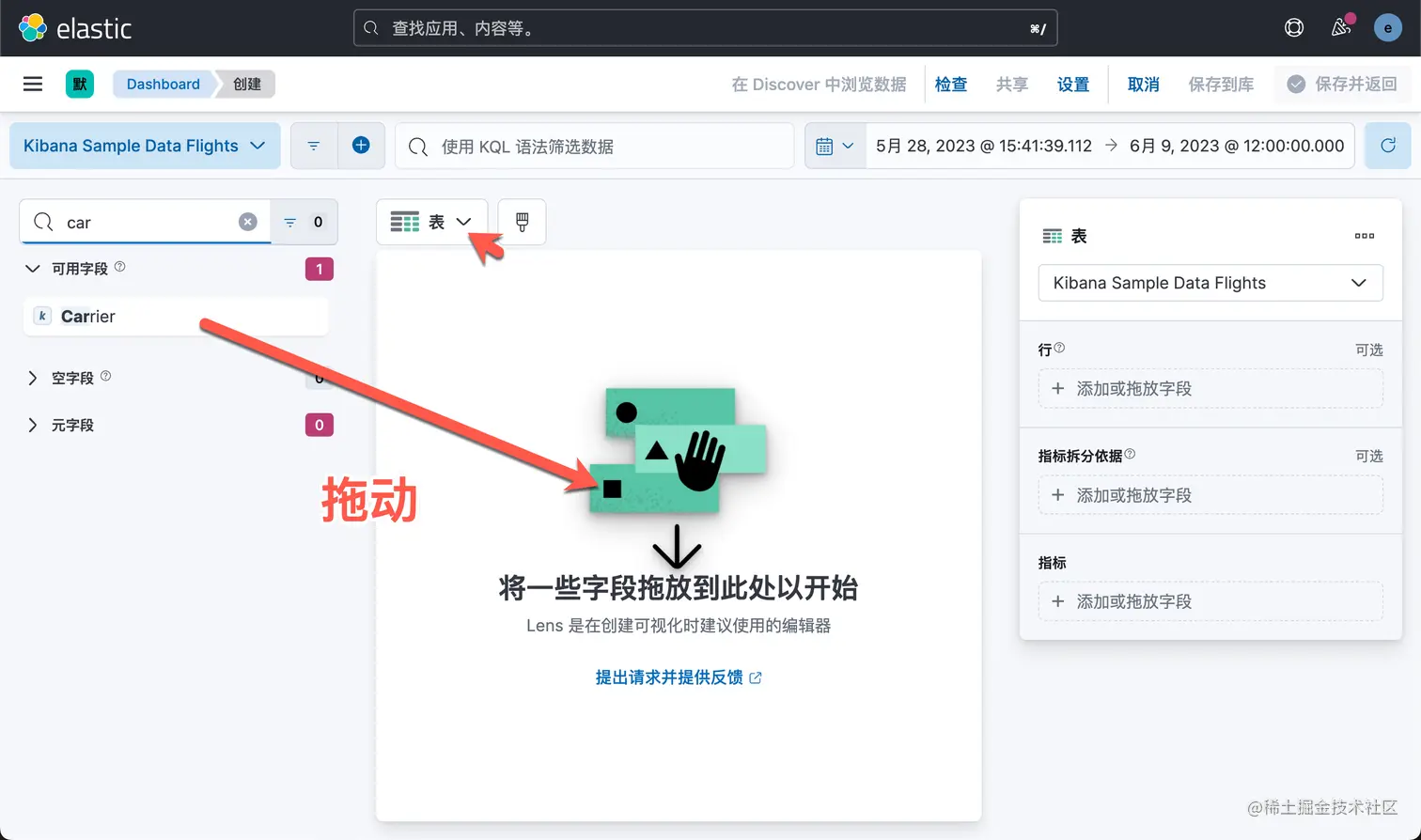Expand the 空字段 section
Screen dimensions: 1421x840
(x=33, y=378)
